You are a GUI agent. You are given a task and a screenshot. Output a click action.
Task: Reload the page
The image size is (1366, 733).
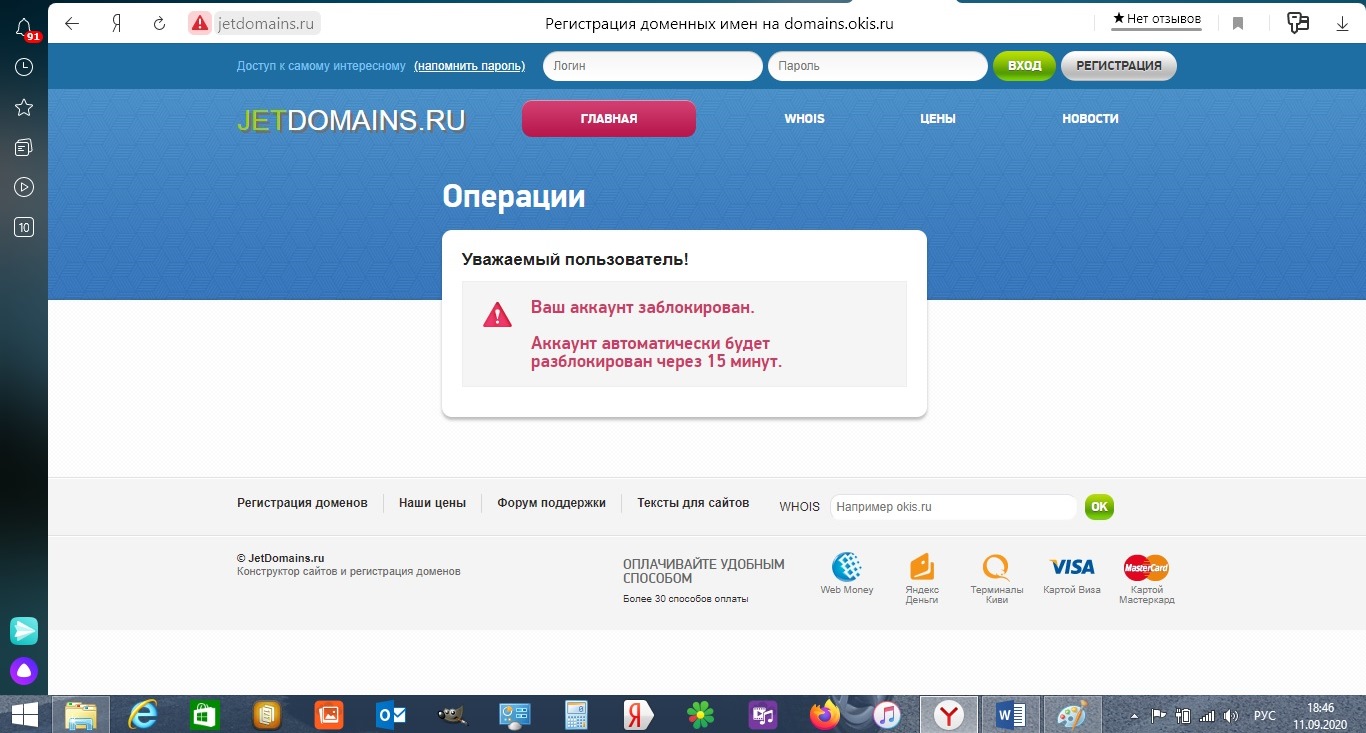coord(159,23)
